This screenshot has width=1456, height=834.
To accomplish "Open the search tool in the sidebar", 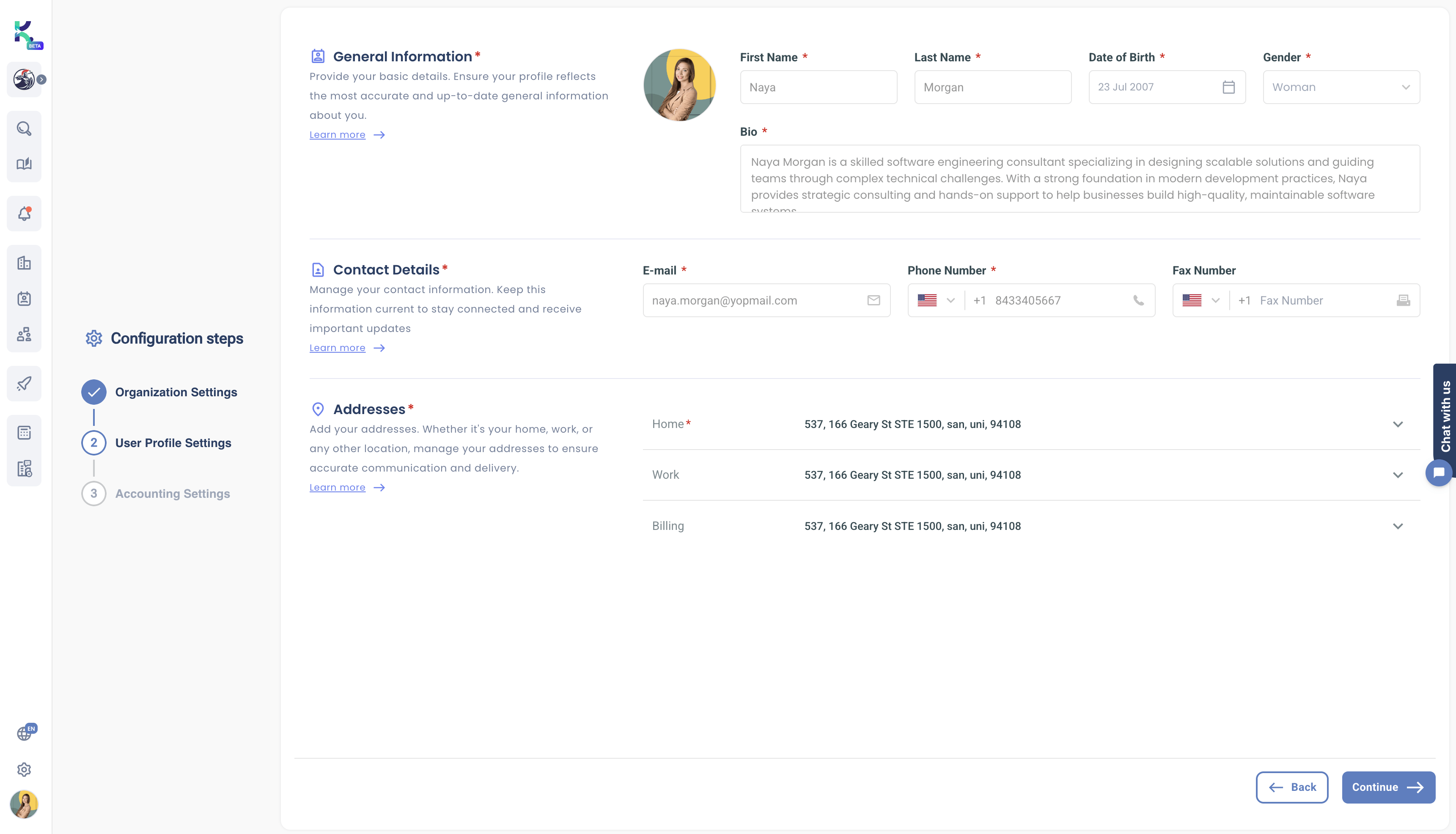I will (x=24, y=128).
